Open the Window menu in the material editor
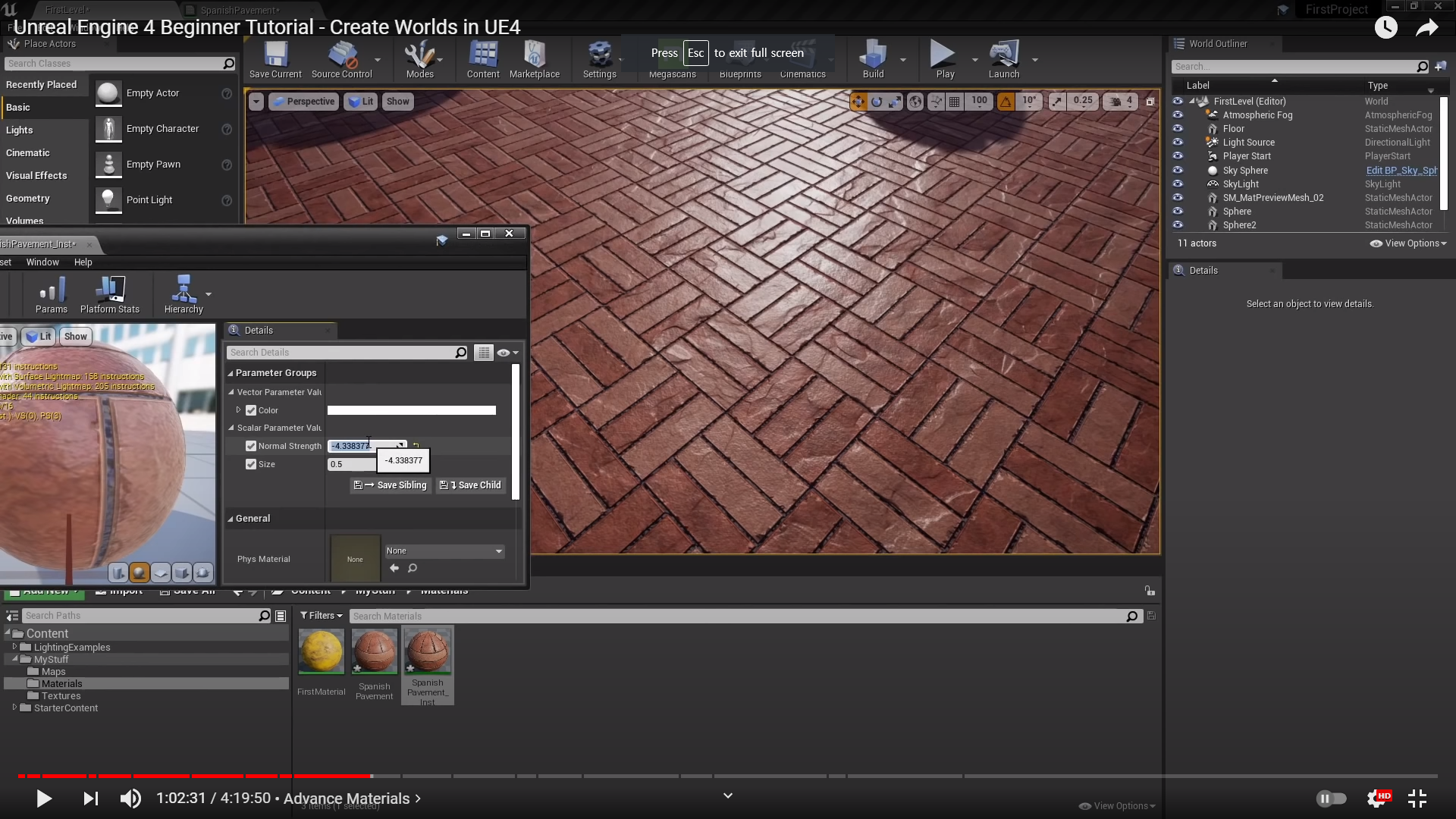The image size is (1456, 819). [x=42, y=262]
